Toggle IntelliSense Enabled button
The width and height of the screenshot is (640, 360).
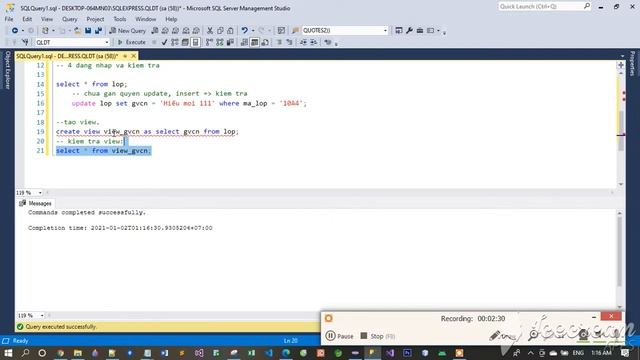196,42
